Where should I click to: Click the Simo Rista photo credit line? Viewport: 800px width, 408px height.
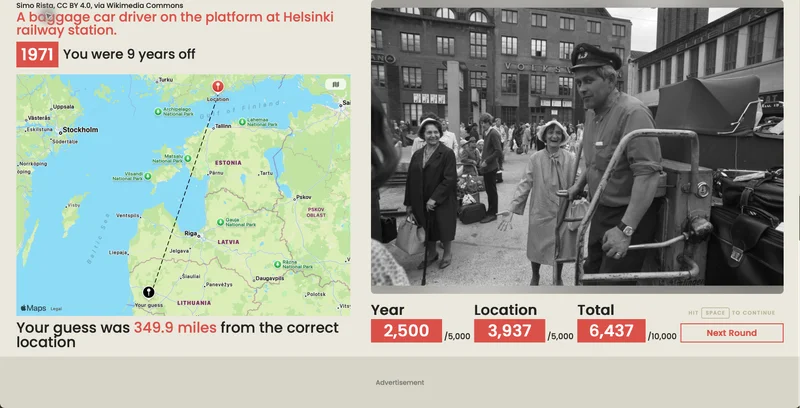[x=99, y=6]
